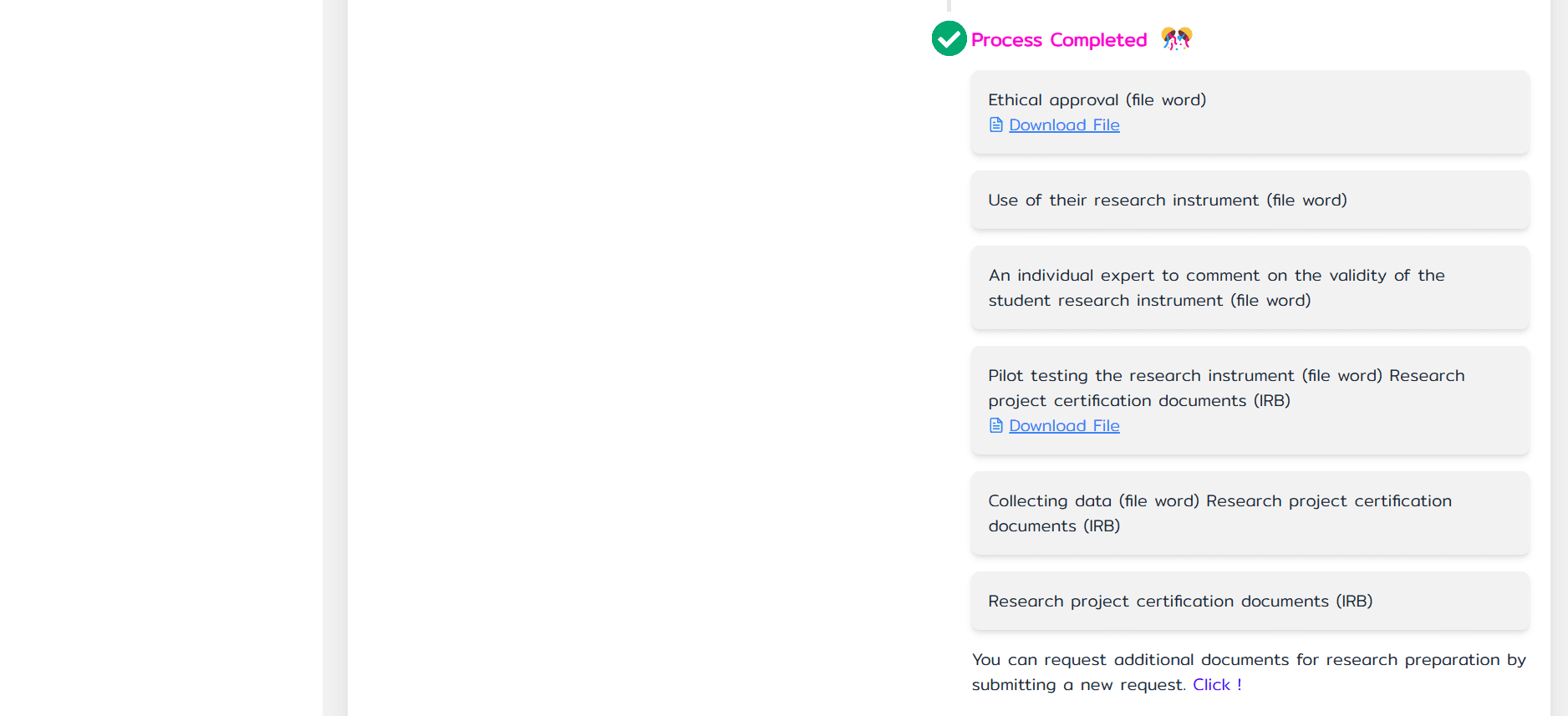Click the celebration emoji beside Process Completed
Viewport: 1568px width, 716px height.
[1176, 38]
